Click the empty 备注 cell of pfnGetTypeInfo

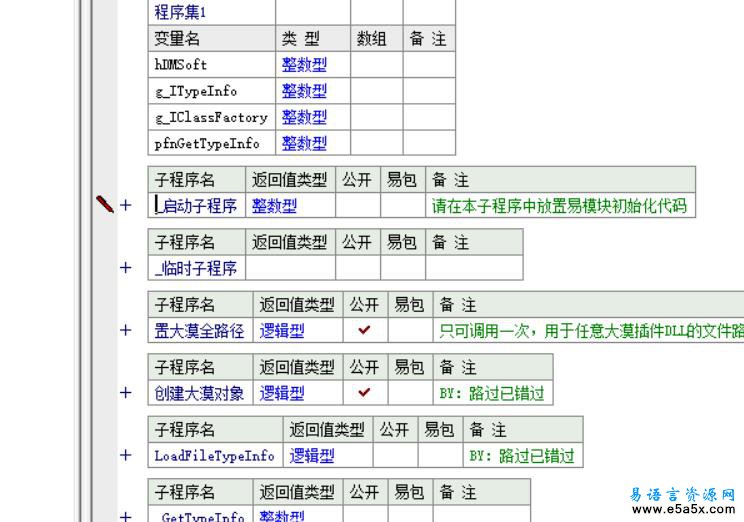(x=429, y=143)
